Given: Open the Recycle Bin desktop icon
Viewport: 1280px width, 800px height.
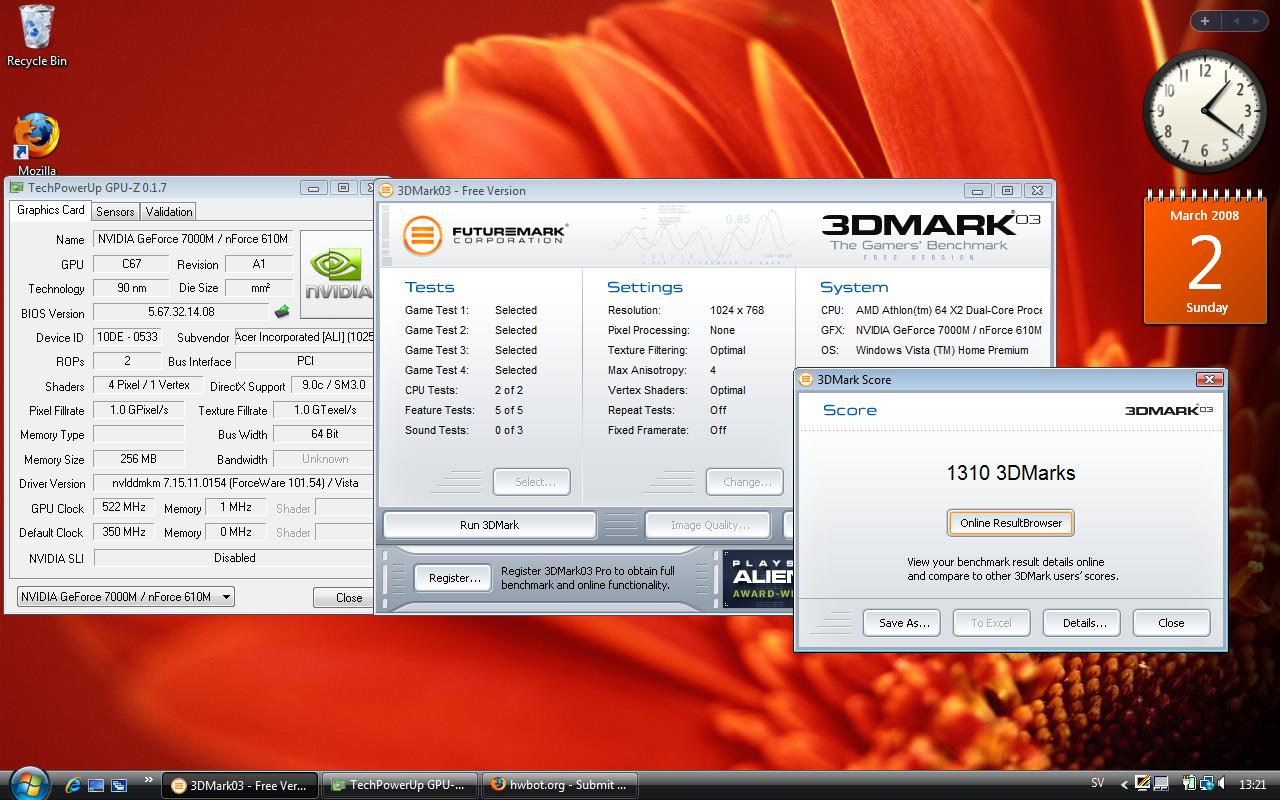Looking at the screenshot, I should (x=37, y=37).
